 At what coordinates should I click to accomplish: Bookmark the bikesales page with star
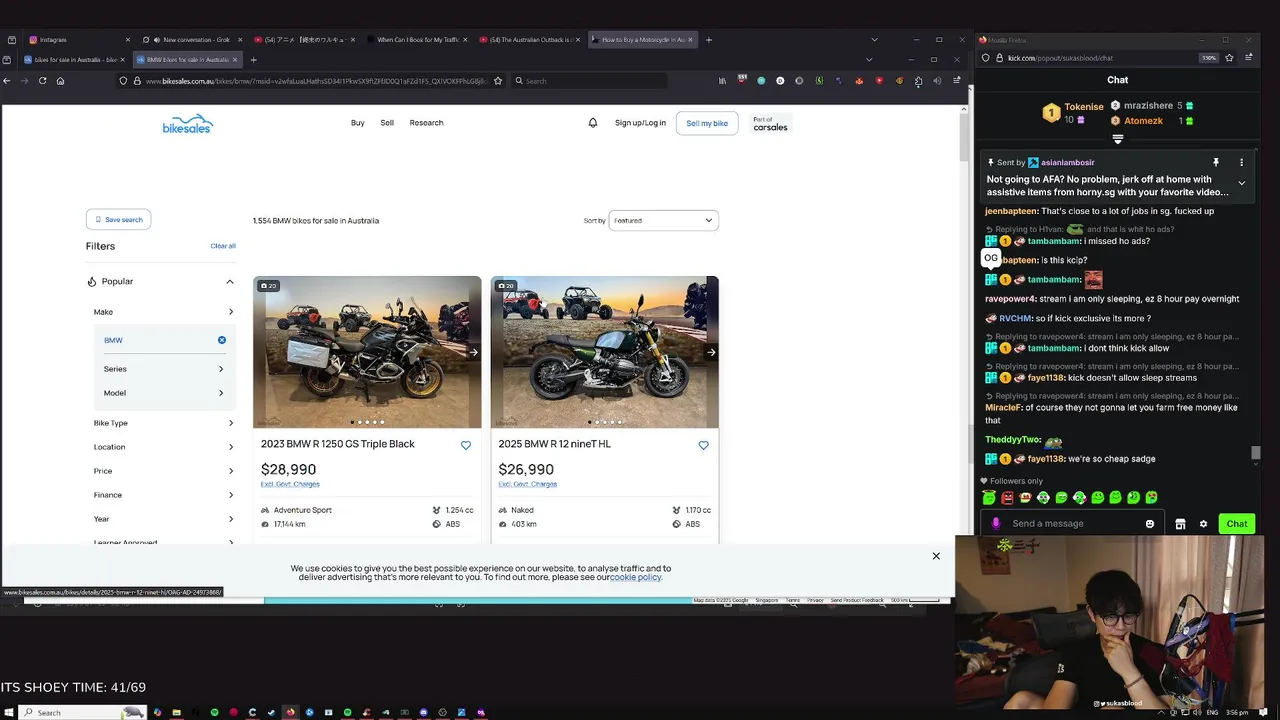(498, 81)
